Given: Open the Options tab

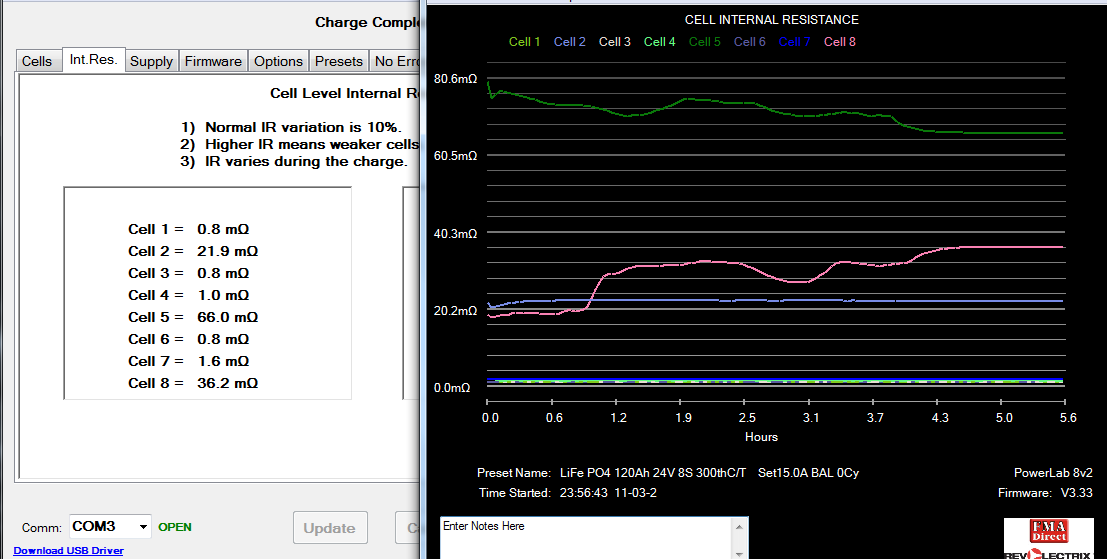Looking at the screenshot, I should click(x=278, y=61).
